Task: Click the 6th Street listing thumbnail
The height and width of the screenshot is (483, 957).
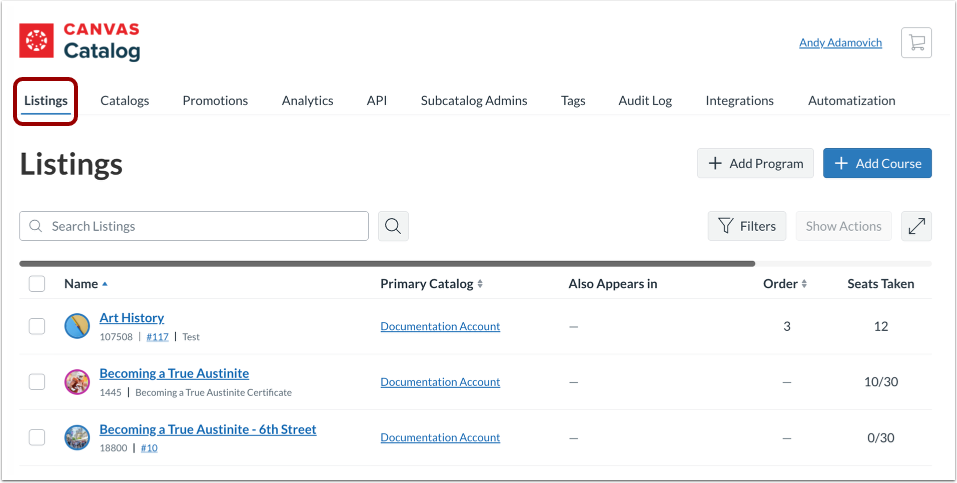Action: tap(78, 438)
